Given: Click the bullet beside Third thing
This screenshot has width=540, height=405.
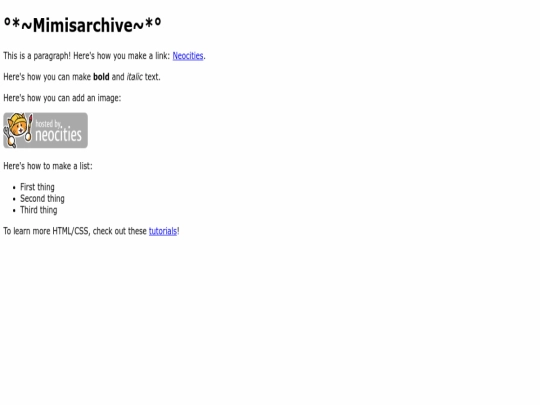Looking at the screenshot, I should click(x=14, y=211).
